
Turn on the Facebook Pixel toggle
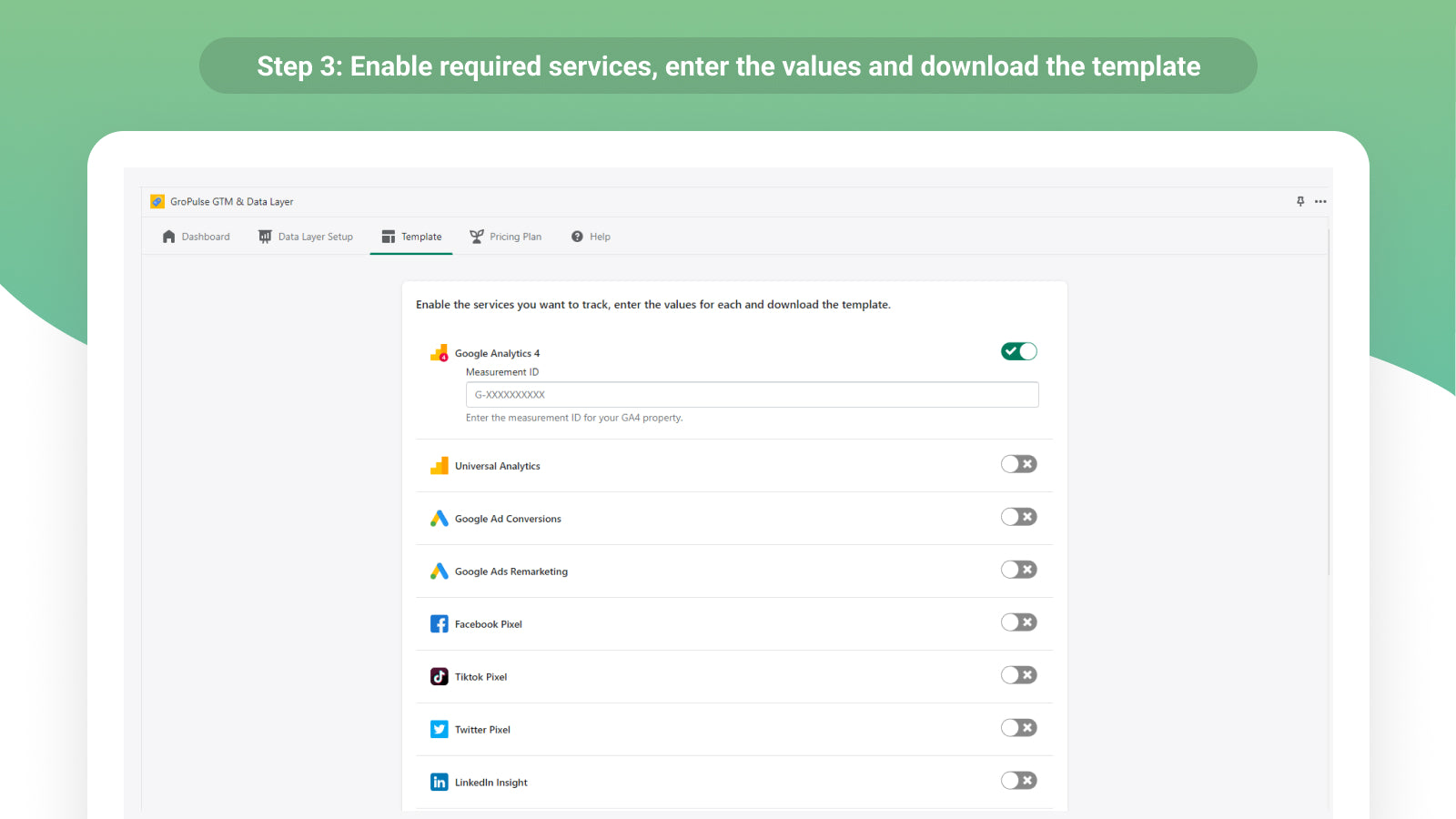pos(1018,622)
